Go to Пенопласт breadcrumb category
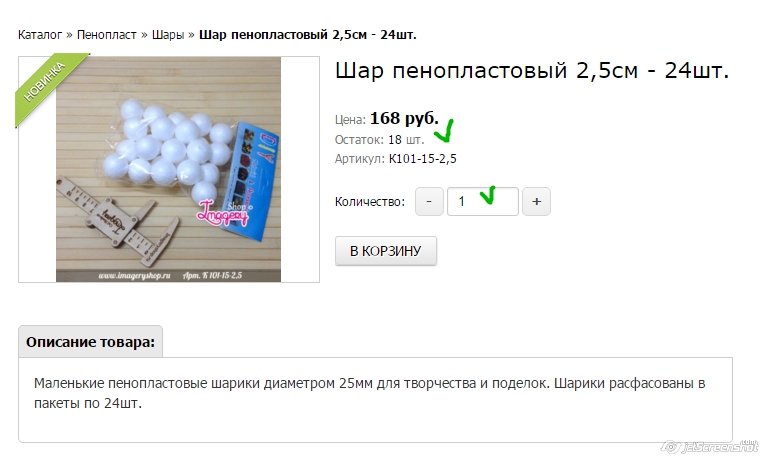The image size is (765, 459). pyautogui.click(x=106, y=35)
